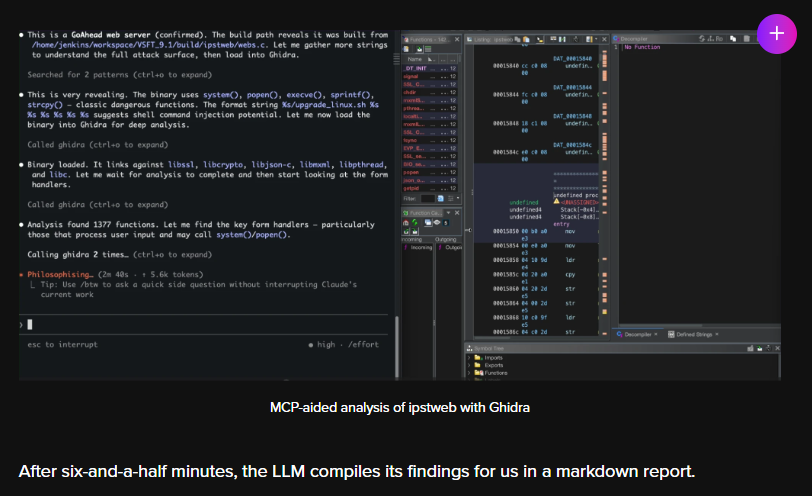
Task: Click the Decompiler refresh icon
Action: point(702,39)
